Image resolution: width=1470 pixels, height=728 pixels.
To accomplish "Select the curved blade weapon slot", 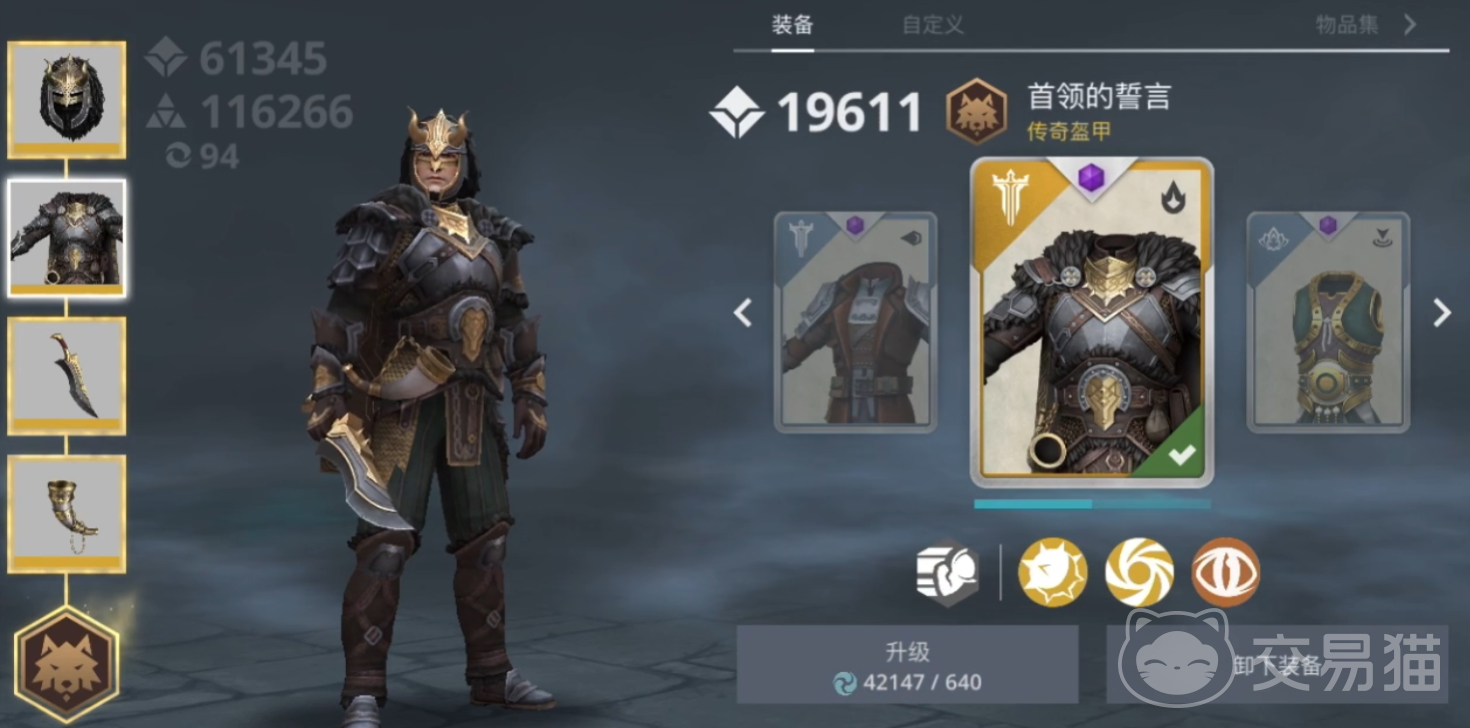I will click(67, 376).
